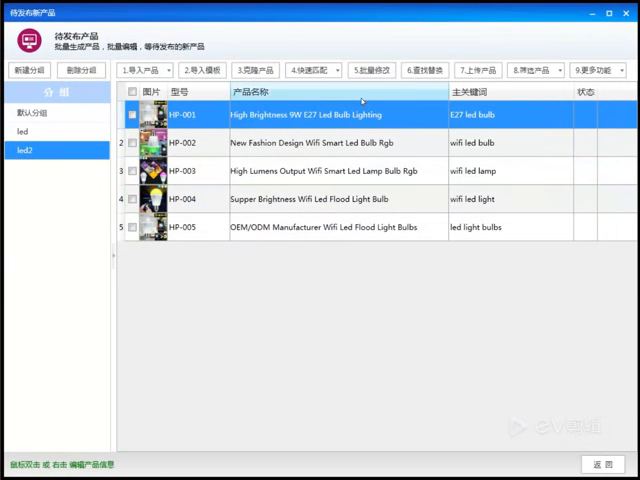Click the 2.导入模板 button

(202, 71)
